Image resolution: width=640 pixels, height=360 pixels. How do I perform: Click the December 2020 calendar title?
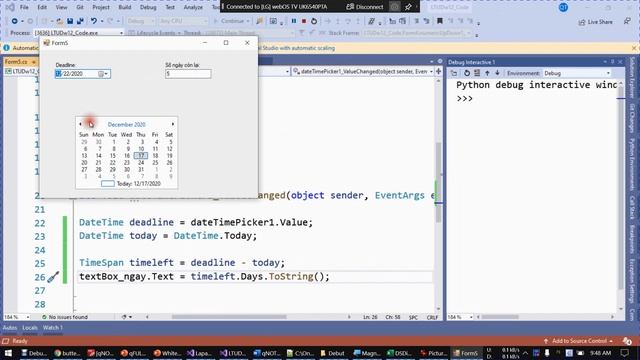click(x=127, y=124)
